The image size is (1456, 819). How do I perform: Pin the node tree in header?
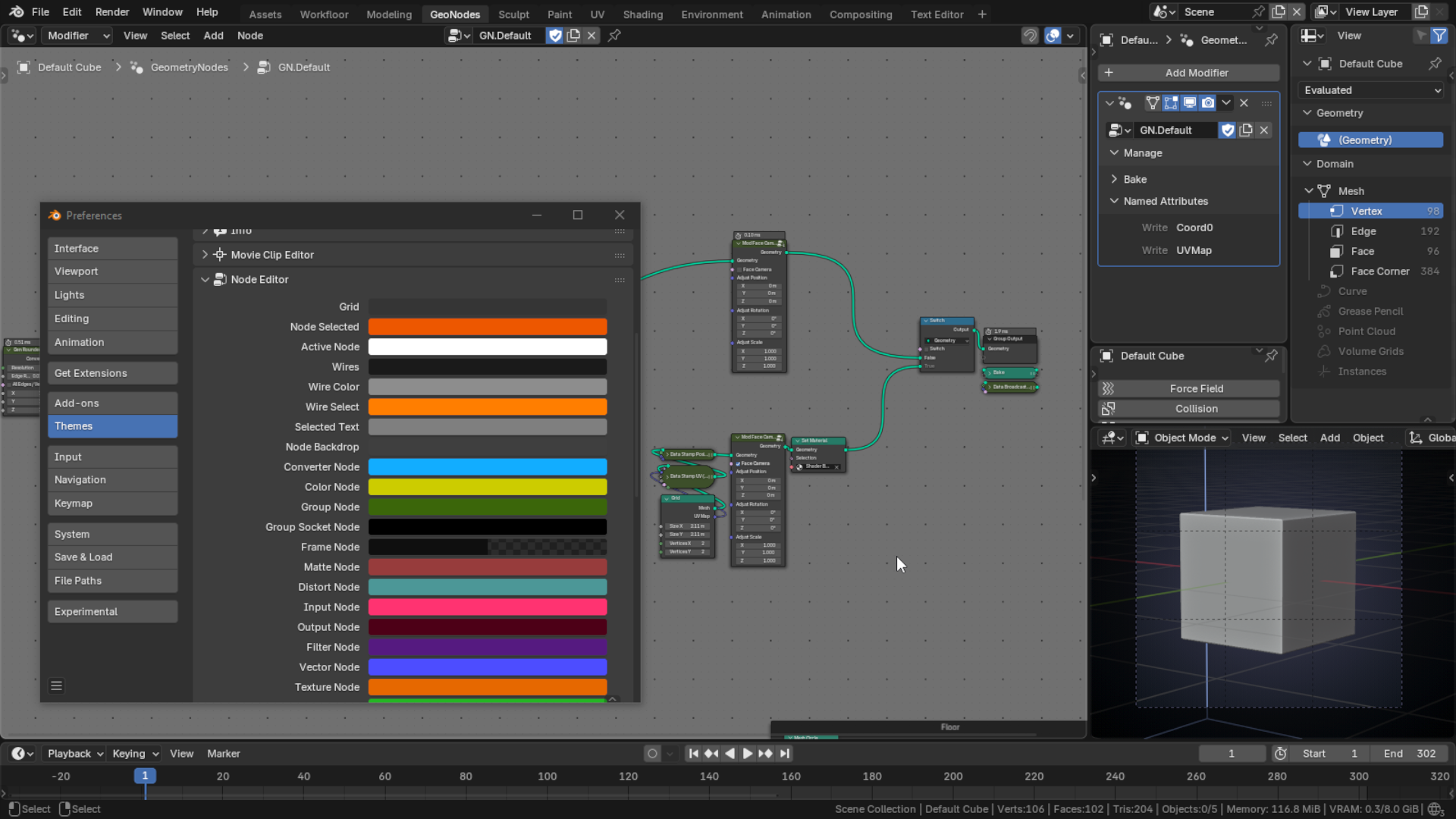point(615,36)
